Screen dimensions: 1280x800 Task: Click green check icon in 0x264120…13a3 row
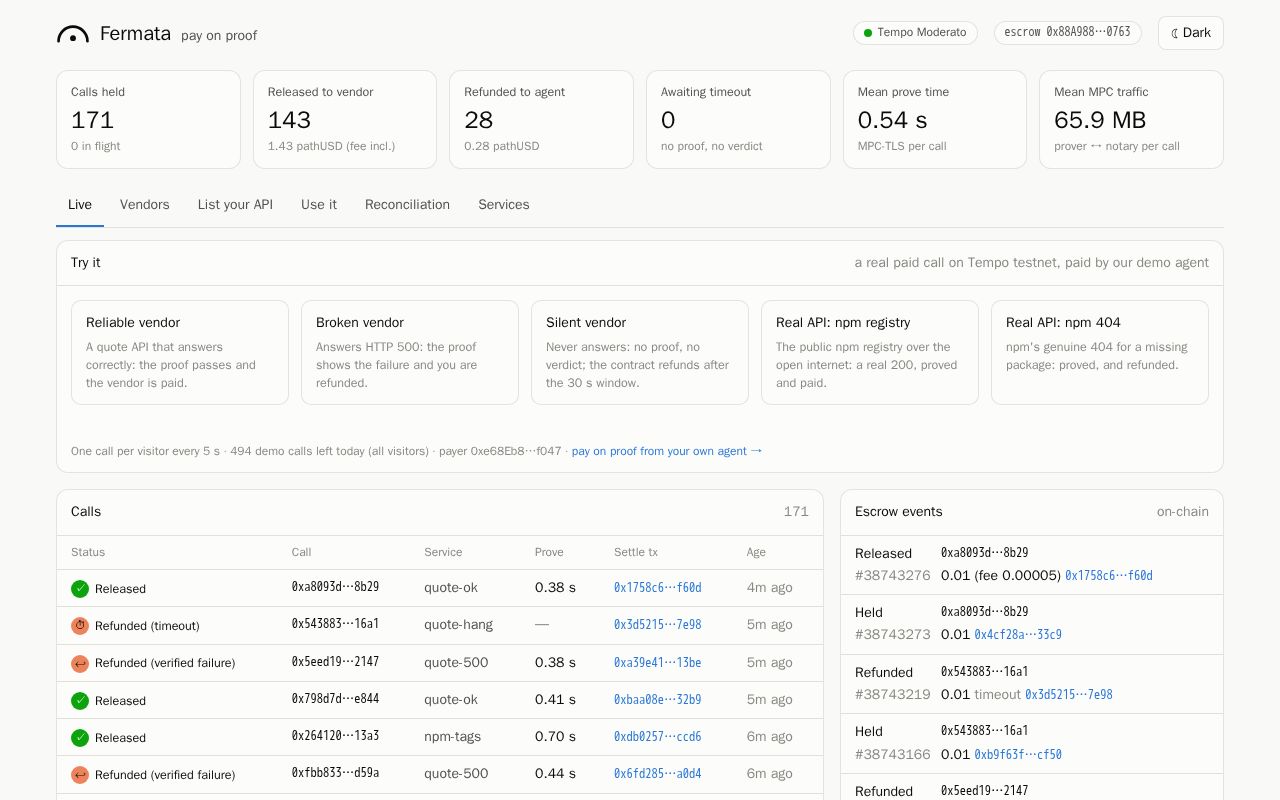[x=80, y=738]
